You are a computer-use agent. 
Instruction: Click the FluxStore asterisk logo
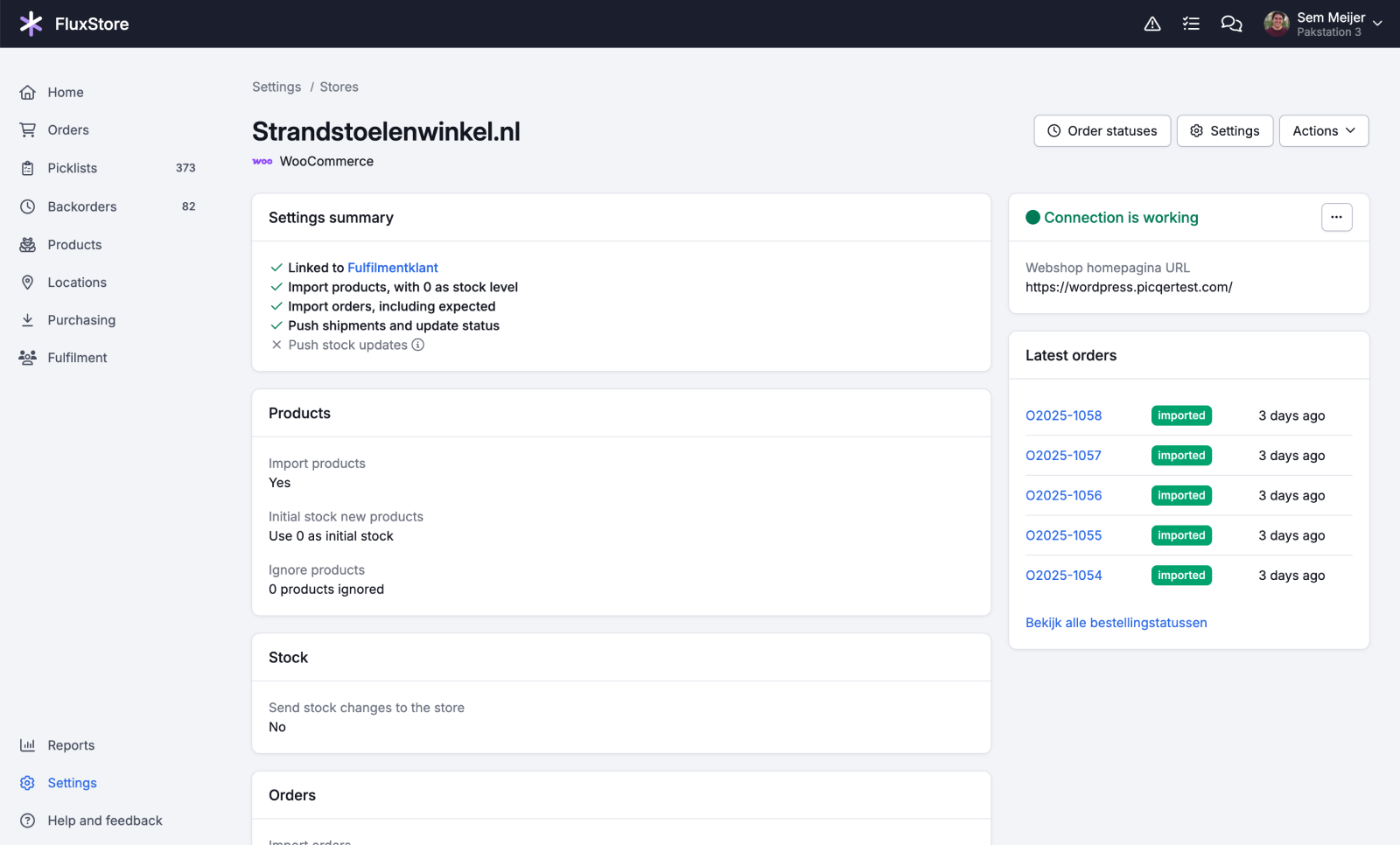point(31,24)
